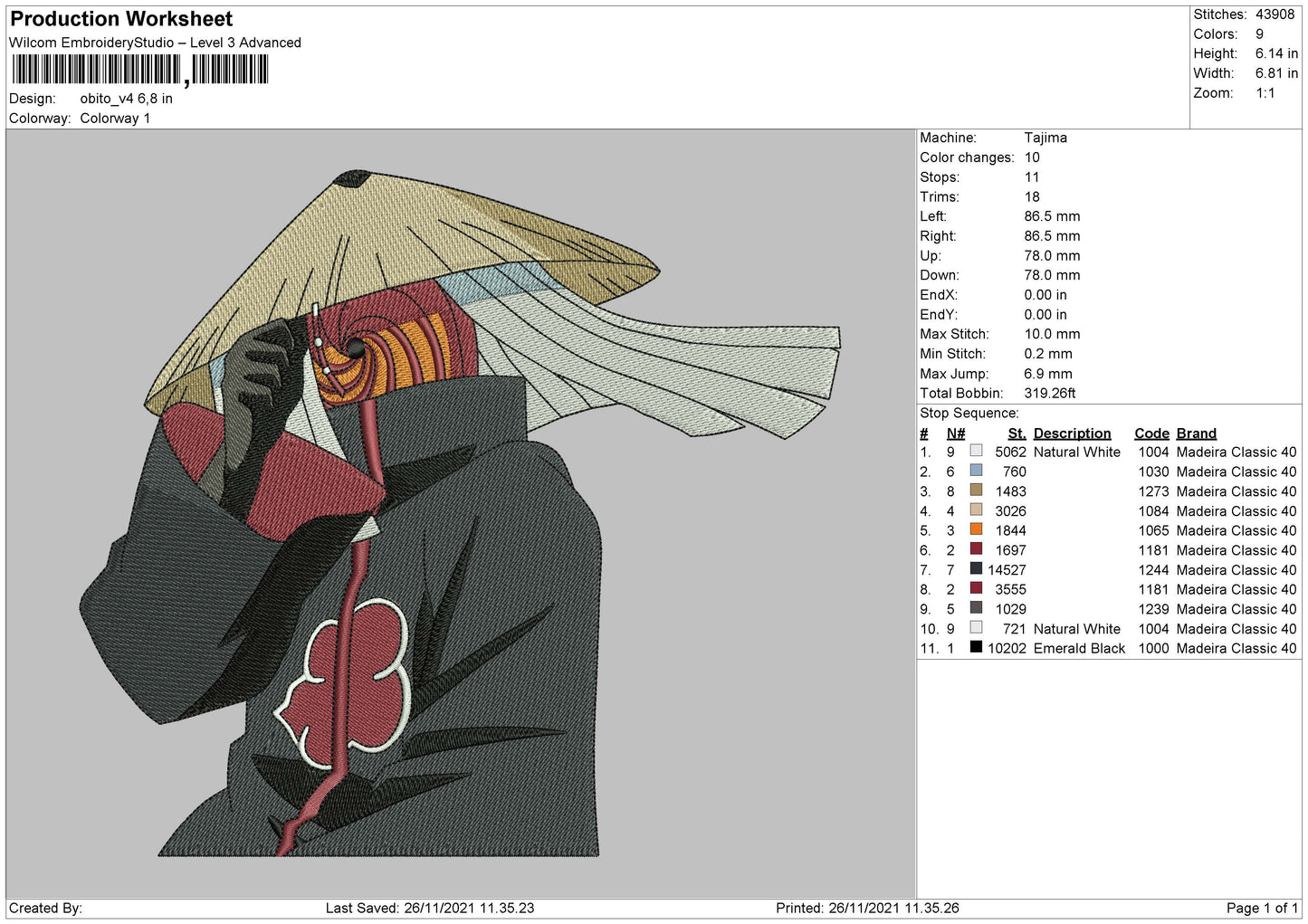
Task: Select the Up value '78.0 mm'
Action: [1052, 256]
